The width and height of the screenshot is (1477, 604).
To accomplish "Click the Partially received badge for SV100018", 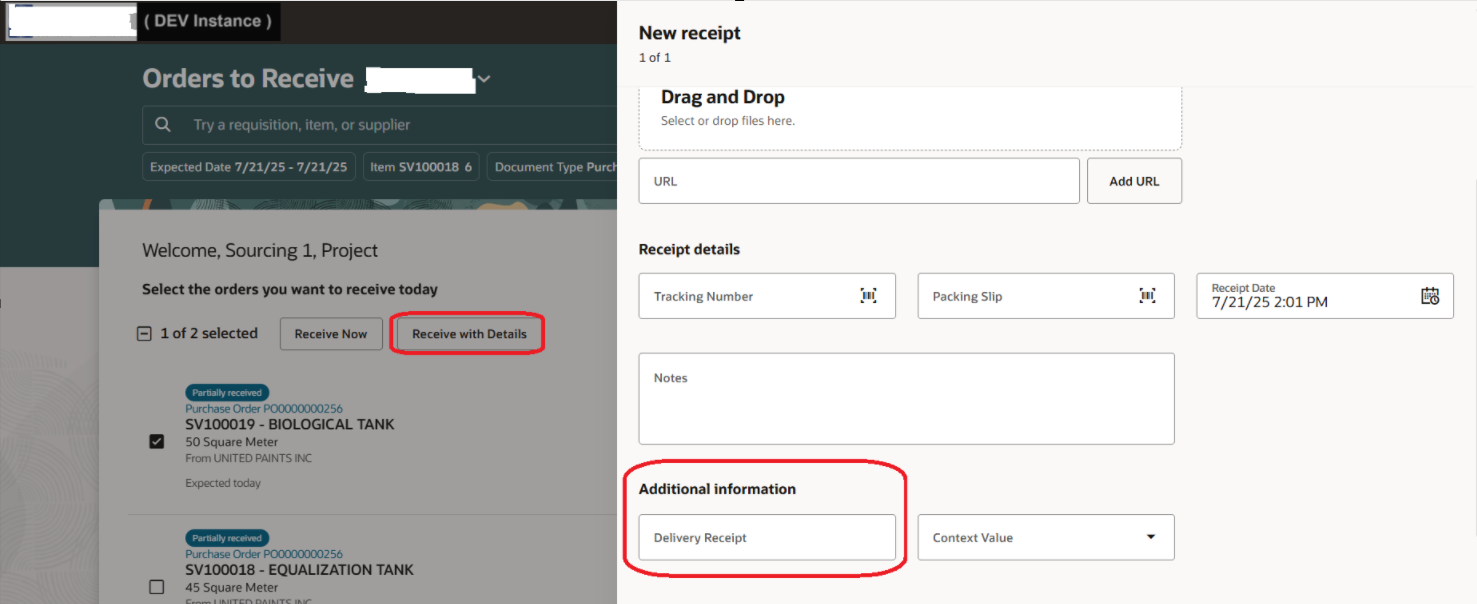I will pyautogui.click(x=227, y=538).
